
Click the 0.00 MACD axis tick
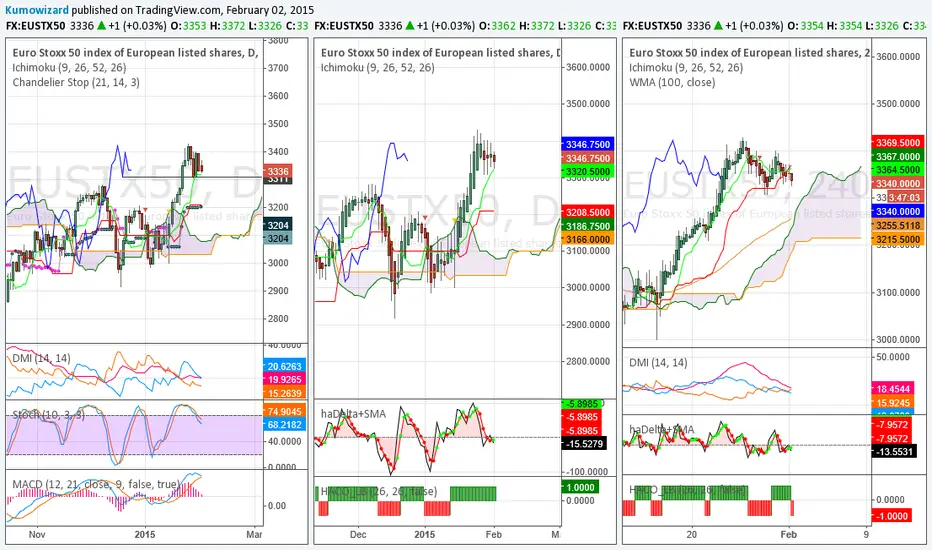tap(278, 505)
